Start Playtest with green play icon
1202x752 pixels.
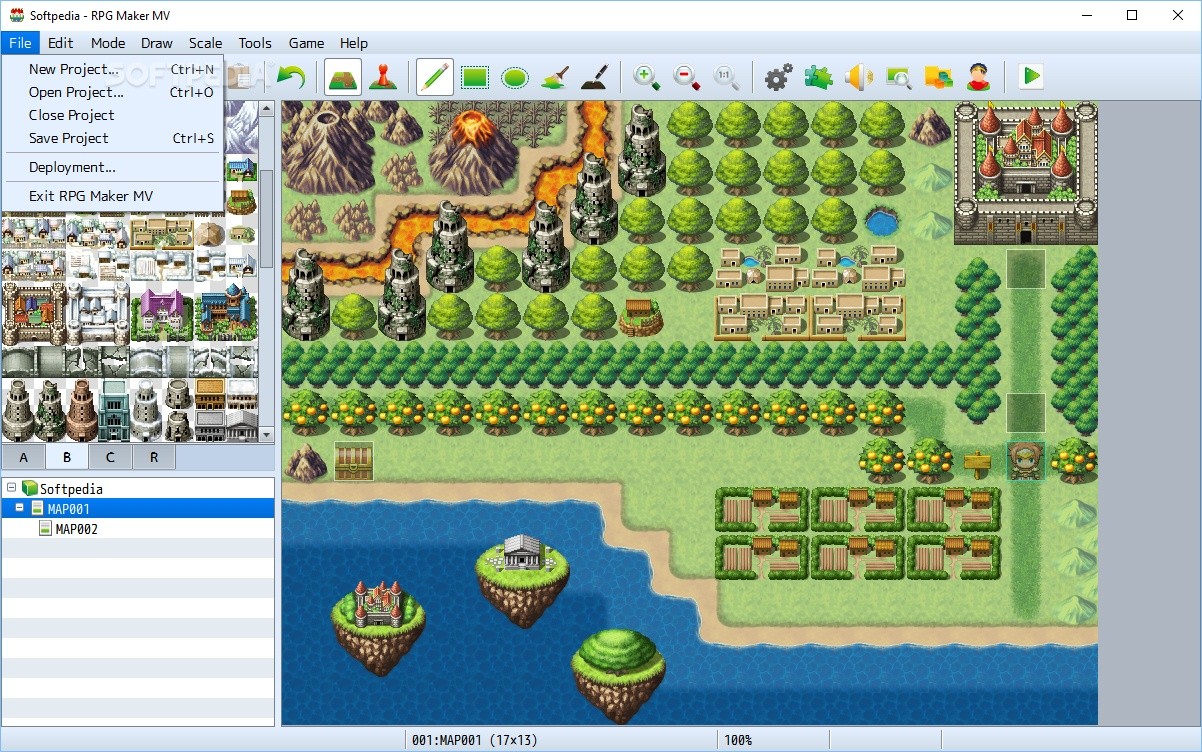(1031, 77)
